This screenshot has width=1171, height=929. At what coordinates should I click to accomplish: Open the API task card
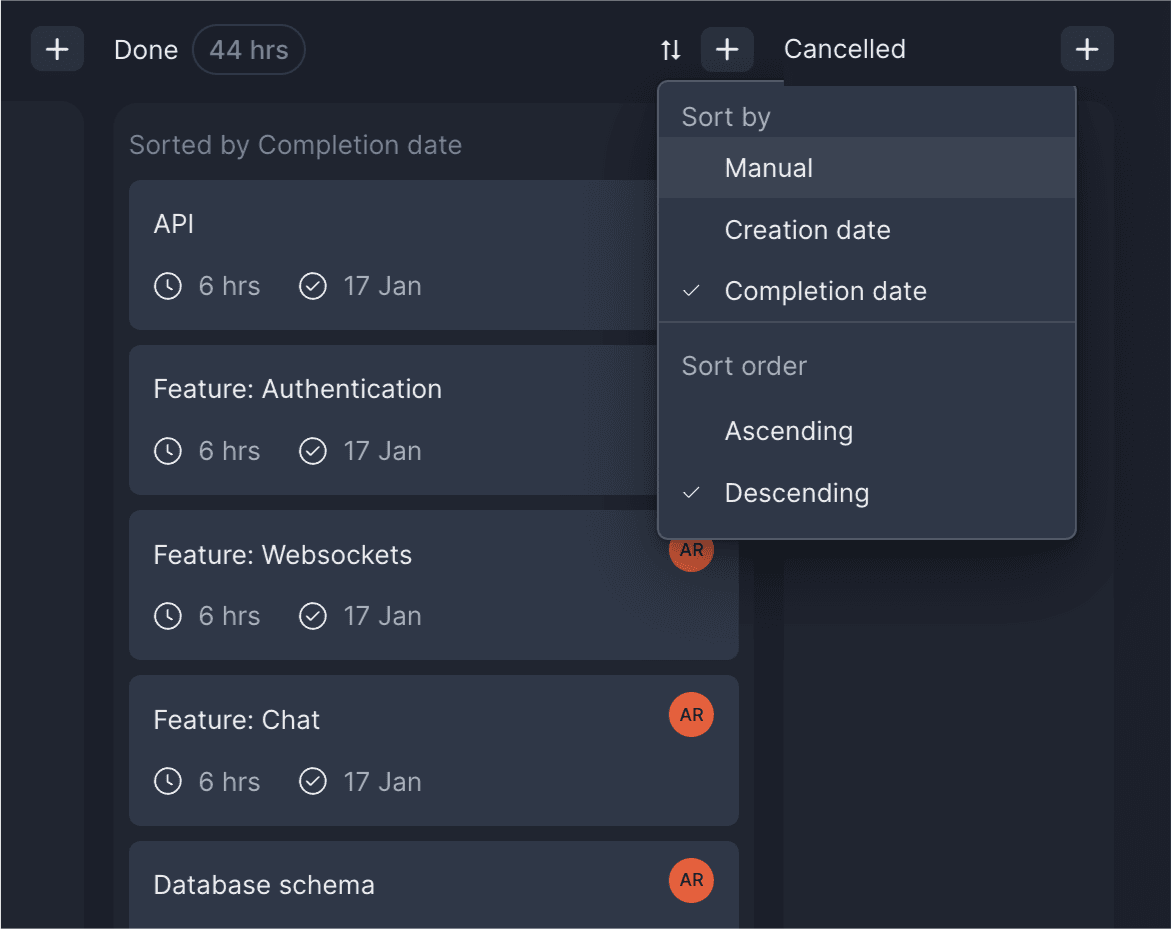point(394,255)
